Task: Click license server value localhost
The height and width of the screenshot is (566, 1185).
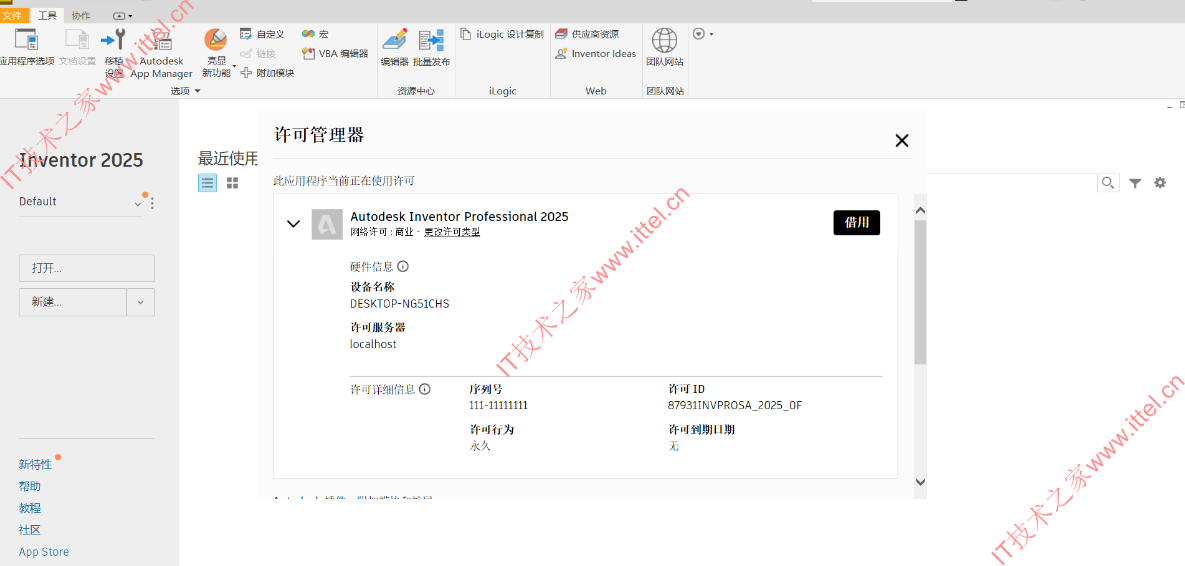Action: pos(373,344)
